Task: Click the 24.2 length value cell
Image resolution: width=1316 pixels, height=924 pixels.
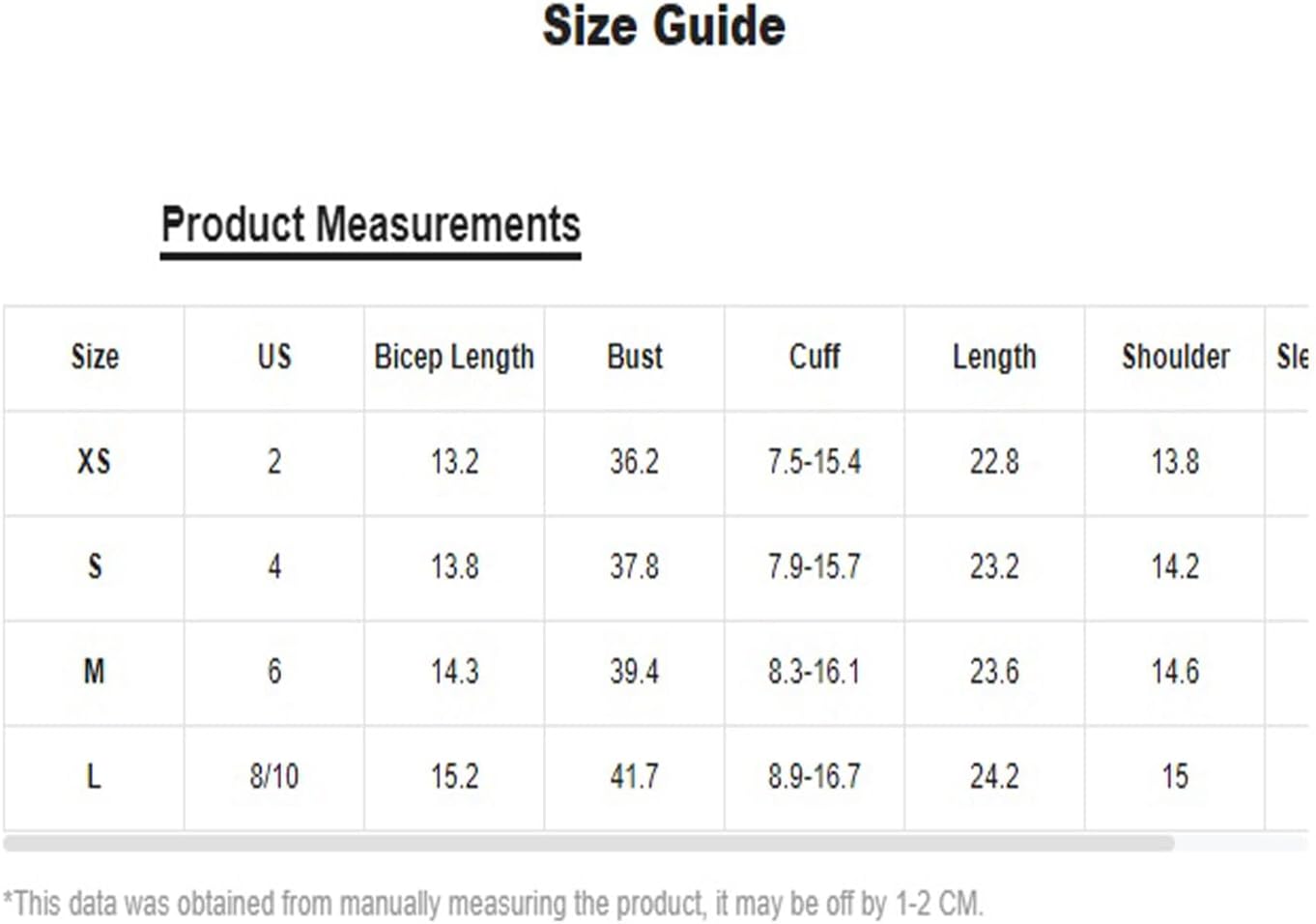Action: [x=994, y=776]
